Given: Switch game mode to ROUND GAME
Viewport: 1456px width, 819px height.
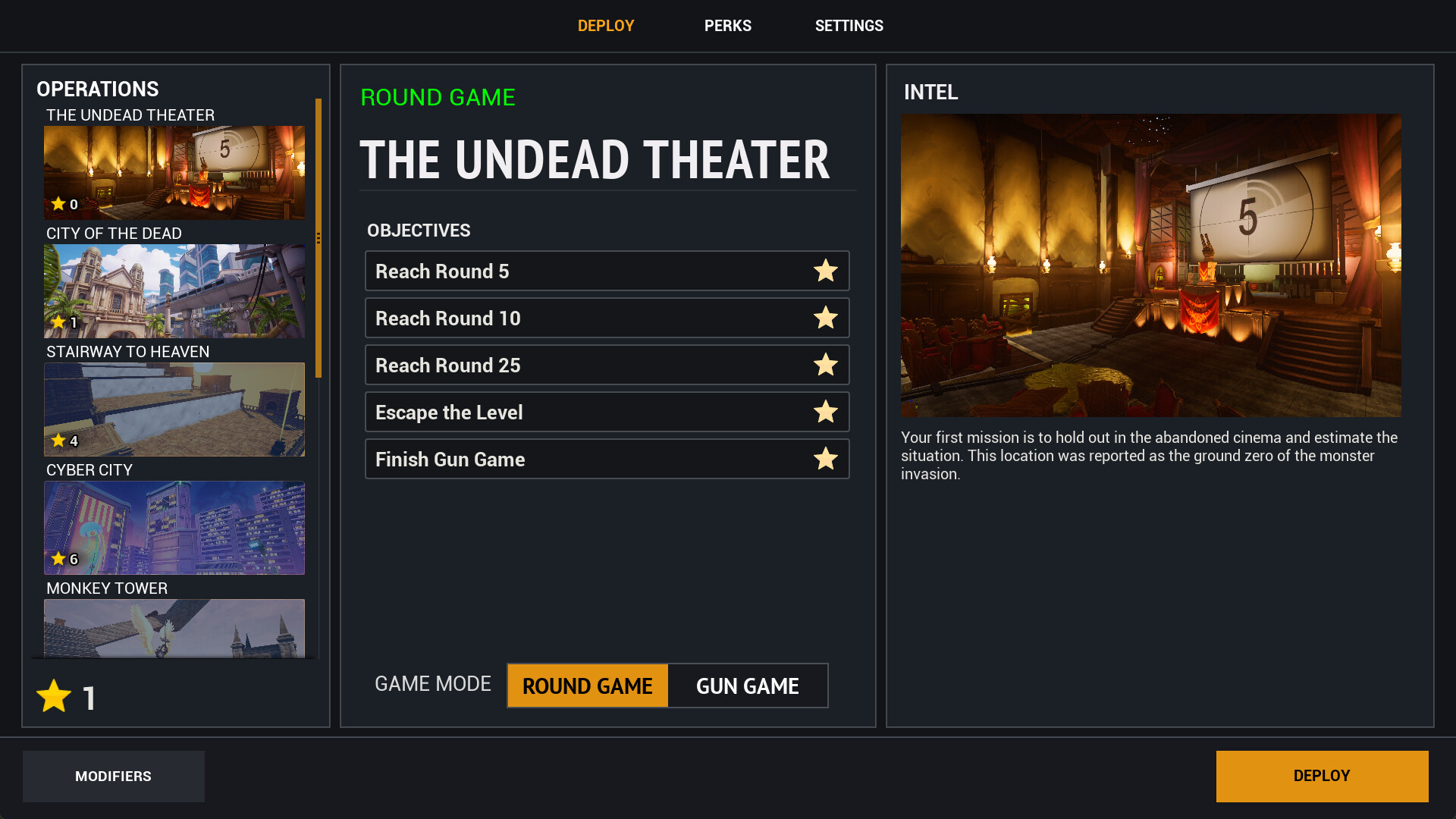Looking at the screenshot, I should click(x=588, y=686).
